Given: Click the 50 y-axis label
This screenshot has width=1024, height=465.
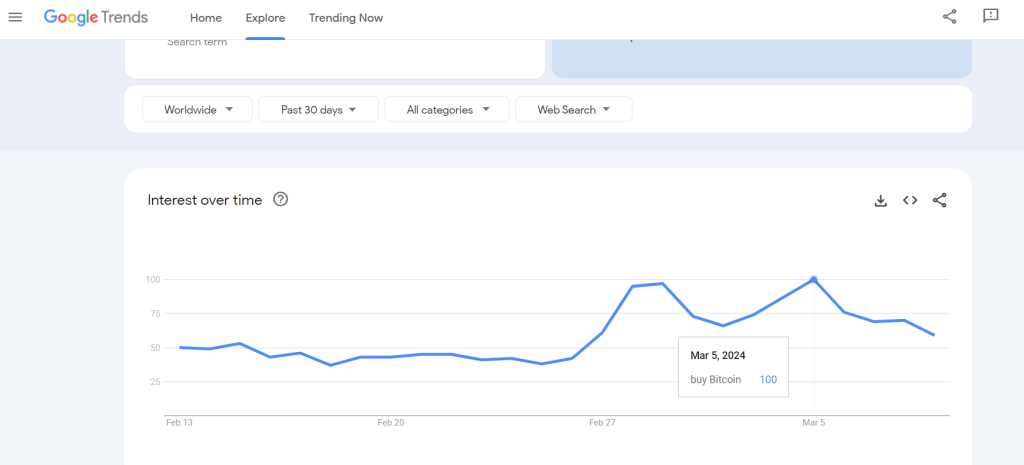Looking at the screenshot, I should click(155, 347).
